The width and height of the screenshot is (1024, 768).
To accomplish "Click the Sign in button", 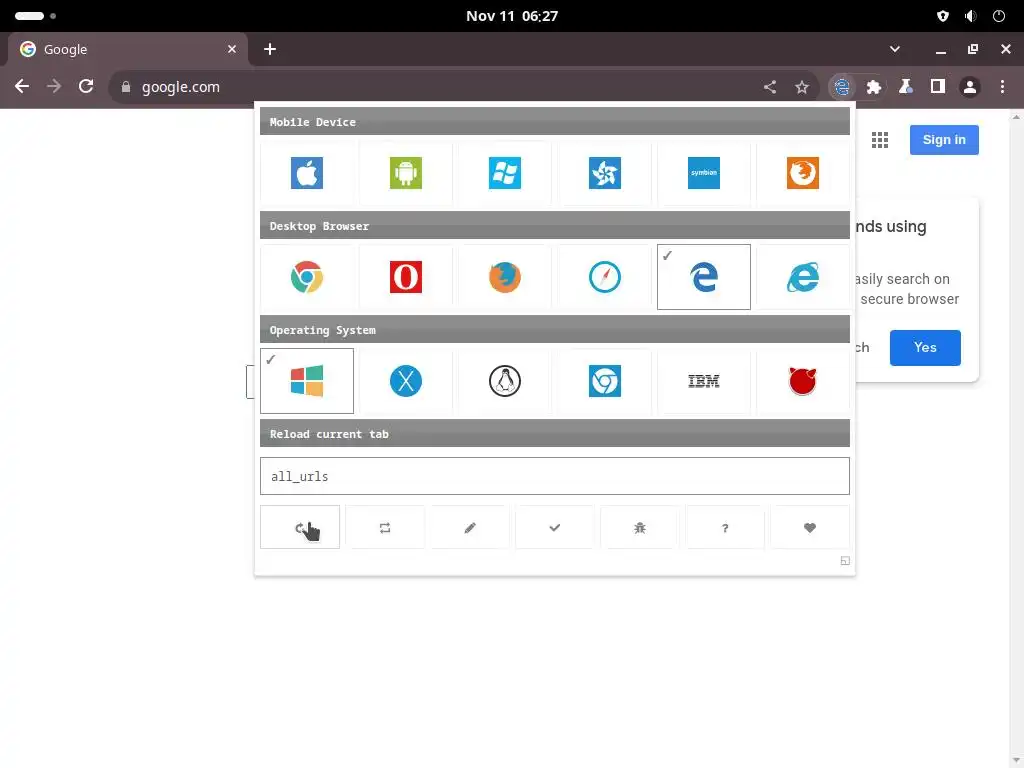I will [944, 140].
